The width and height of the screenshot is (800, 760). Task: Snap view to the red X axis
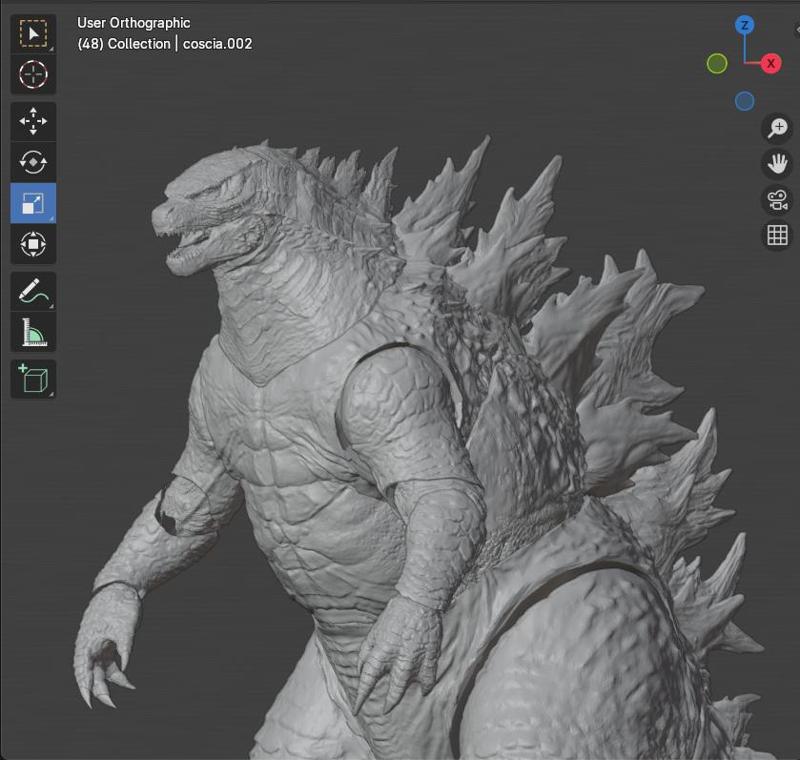click(771, 64)
